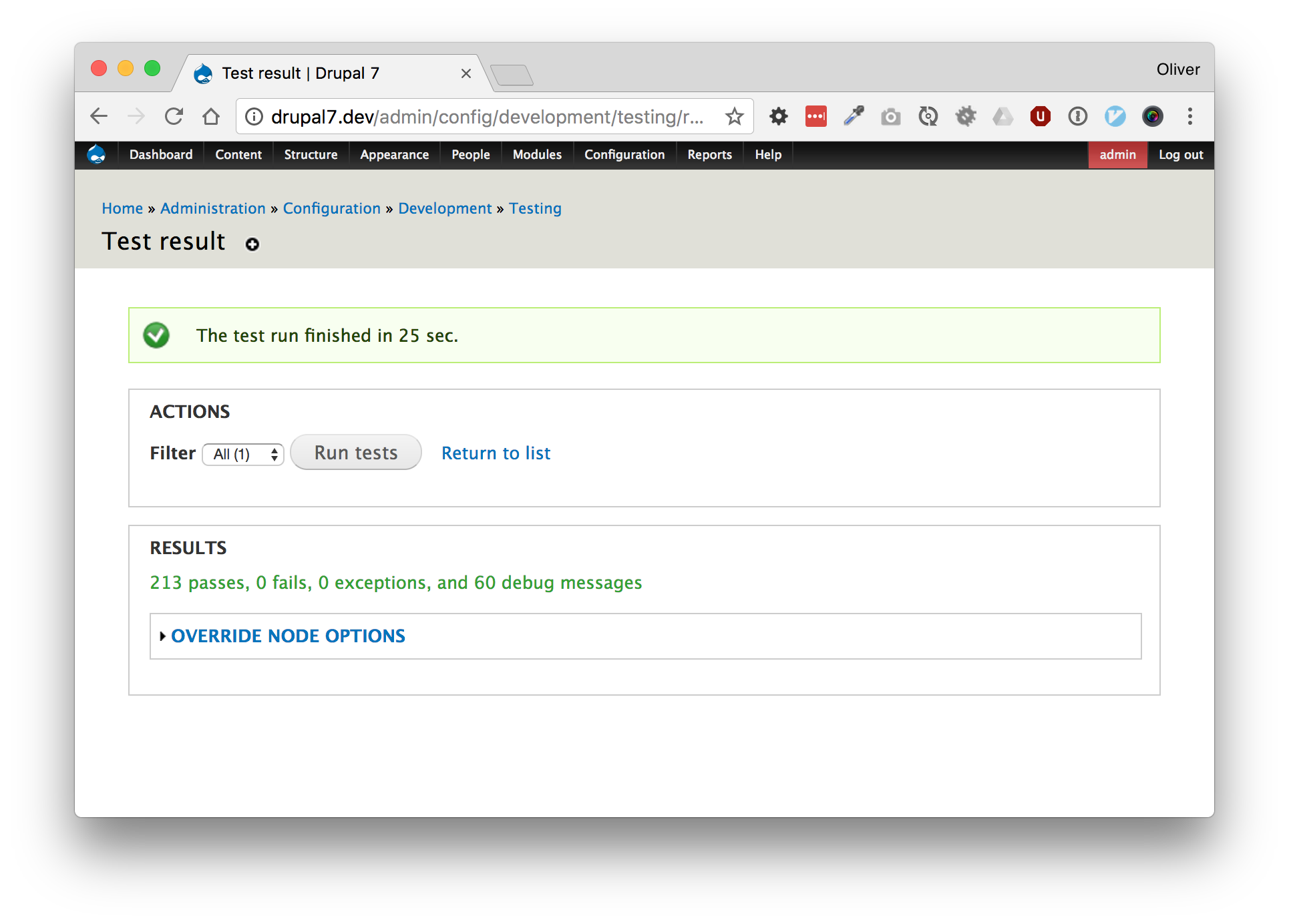The height and width of the screenshot is (924, 1289).
Task: Select the Reports admin menu item
Action: pyautogui.click(x=709, y=155)
